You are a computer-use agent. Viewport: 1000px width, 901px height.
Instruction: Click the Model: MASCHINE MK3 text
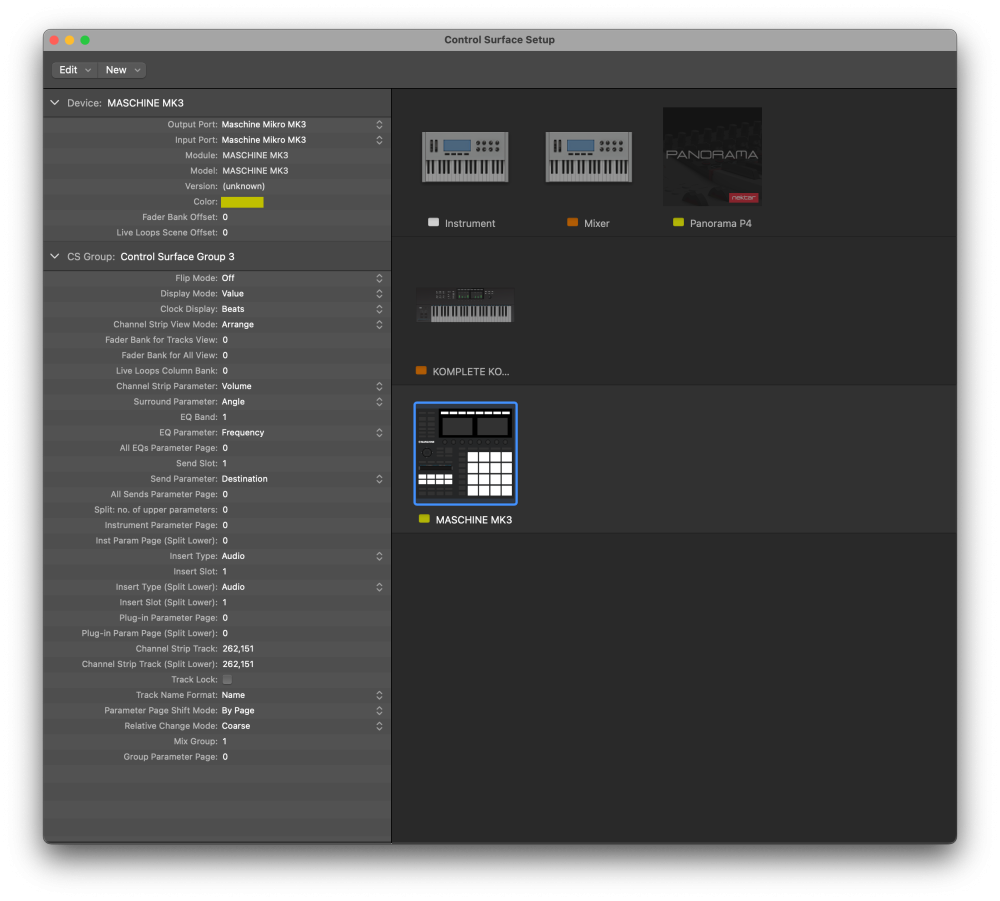pos(255,171)
